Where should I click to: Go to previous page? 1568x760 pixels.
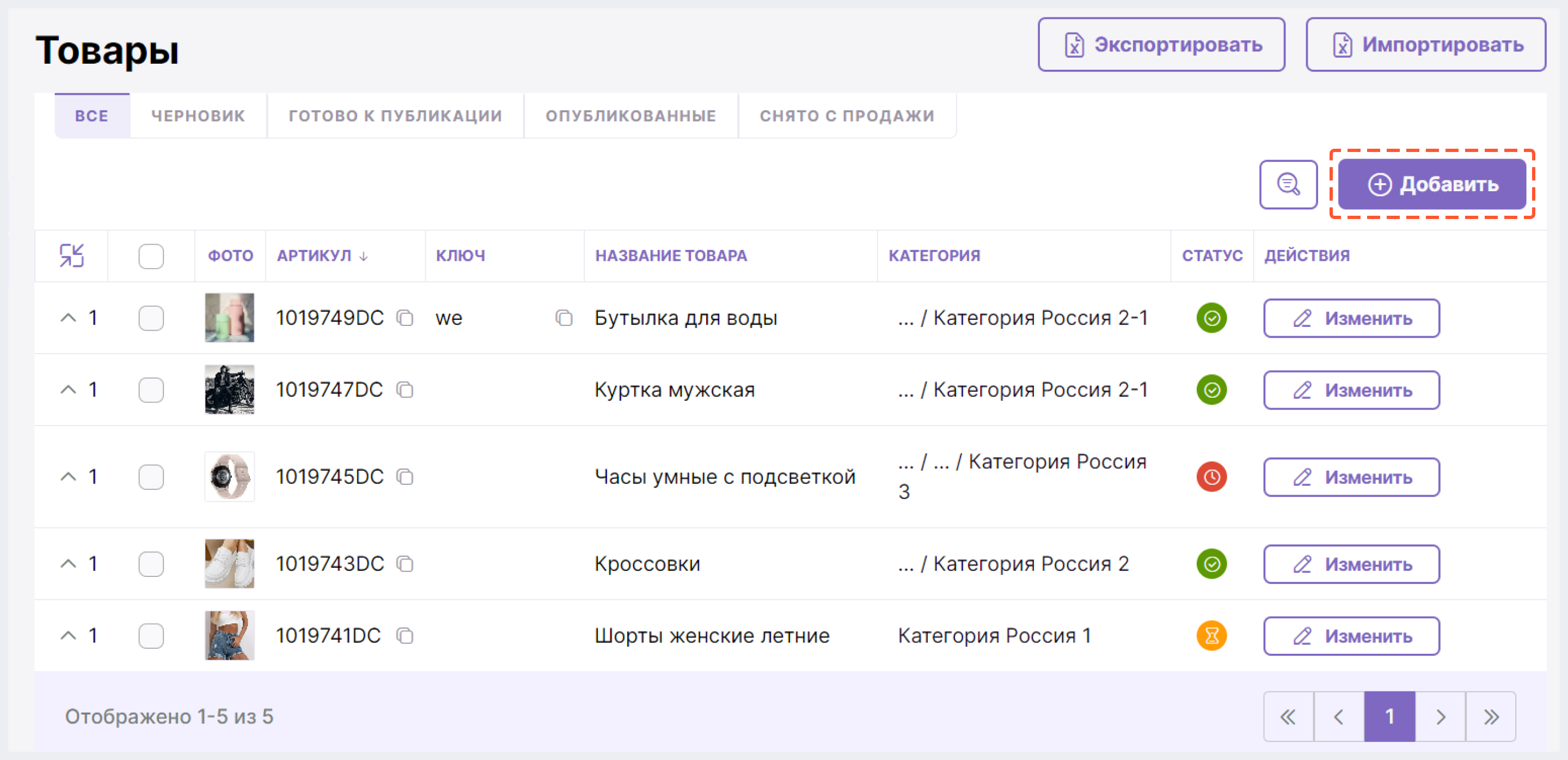1339,717
